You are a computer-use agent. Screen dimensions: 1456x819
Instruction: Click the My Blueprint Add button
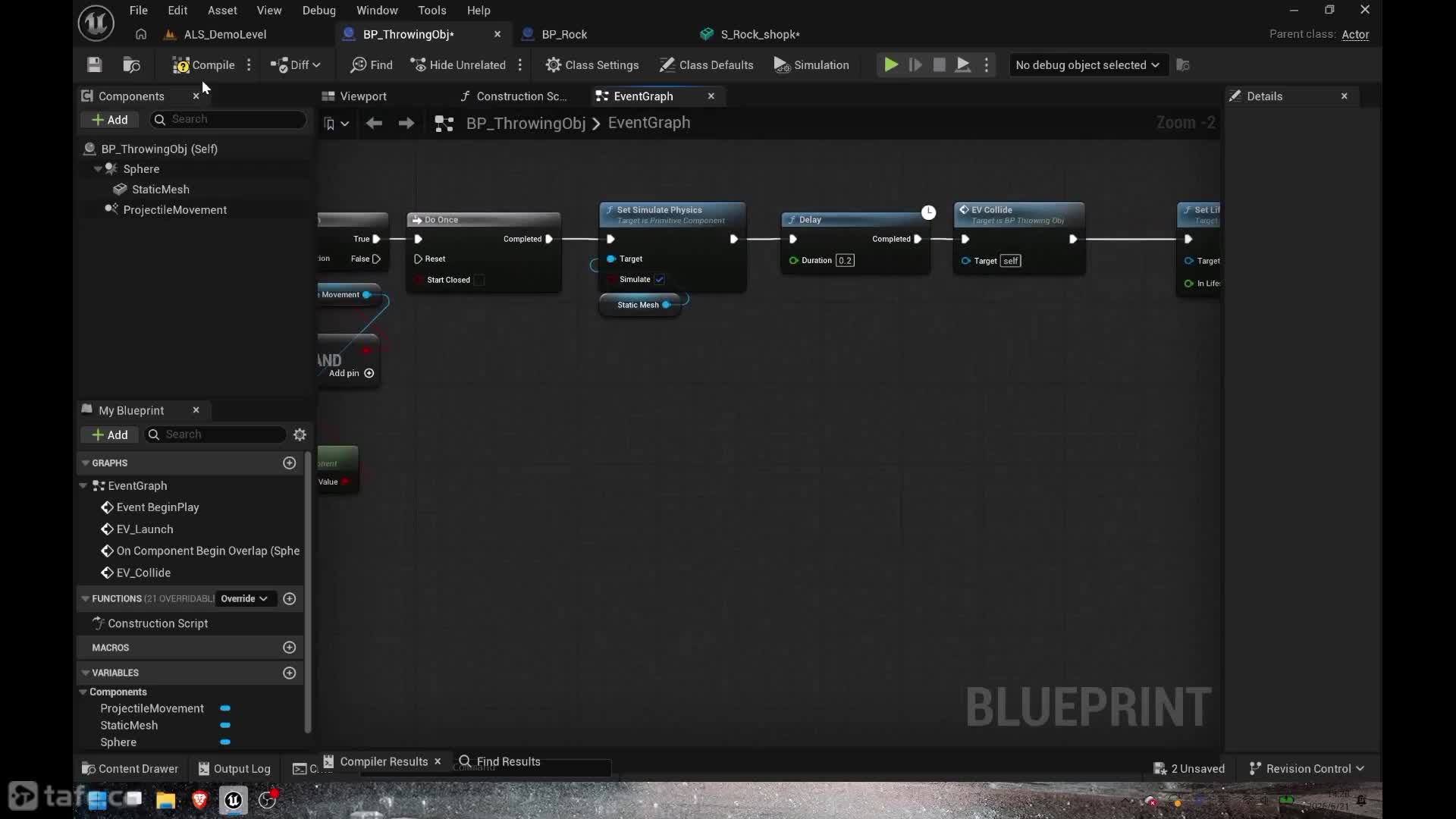[x=110, y=435]
